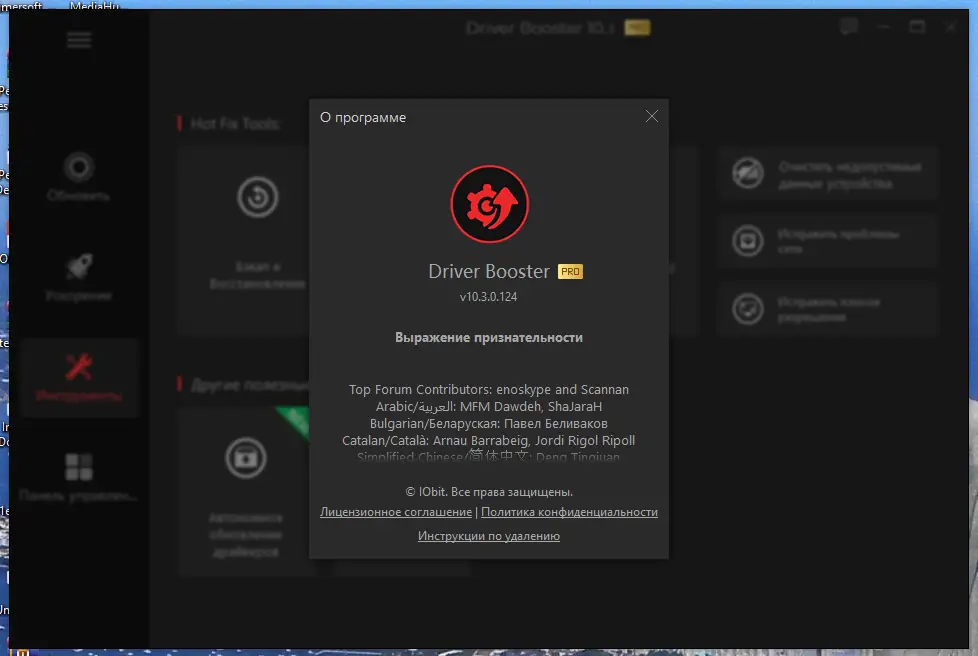
Task: Open Политика конфиденциальности
Action: coord(570,512)
